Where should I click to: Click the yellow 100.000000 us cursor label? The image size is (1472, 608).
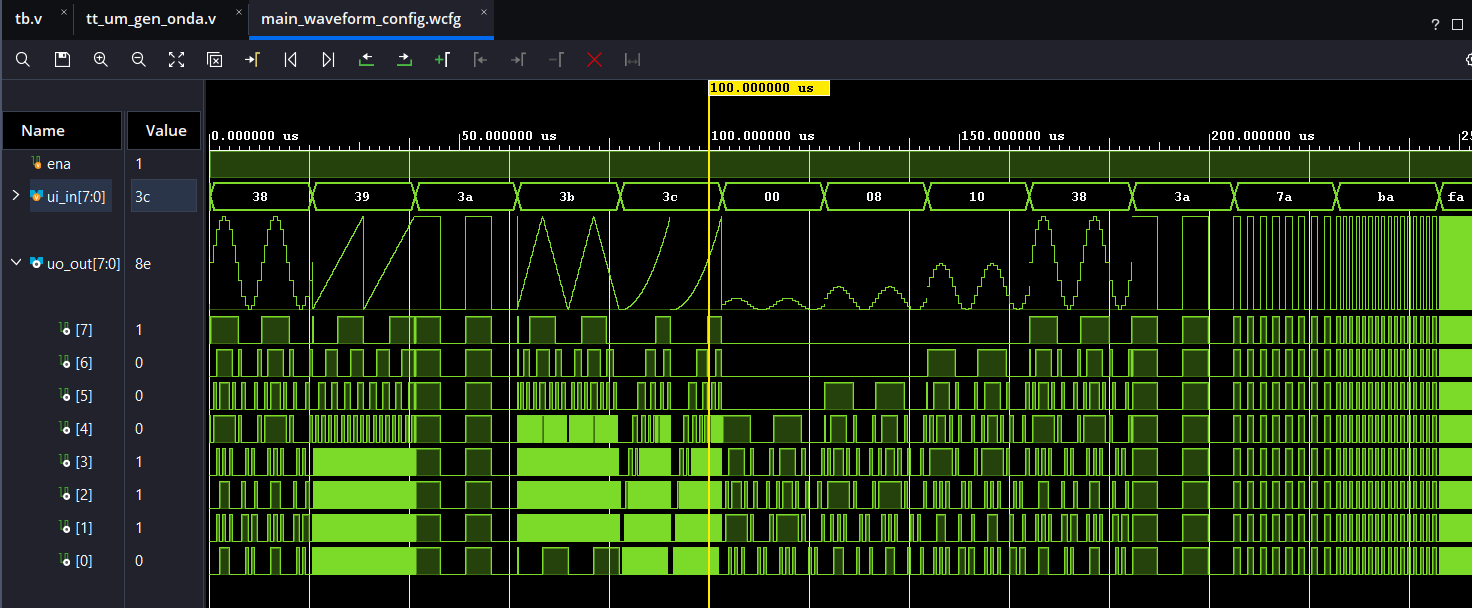(x=769, y=88)
